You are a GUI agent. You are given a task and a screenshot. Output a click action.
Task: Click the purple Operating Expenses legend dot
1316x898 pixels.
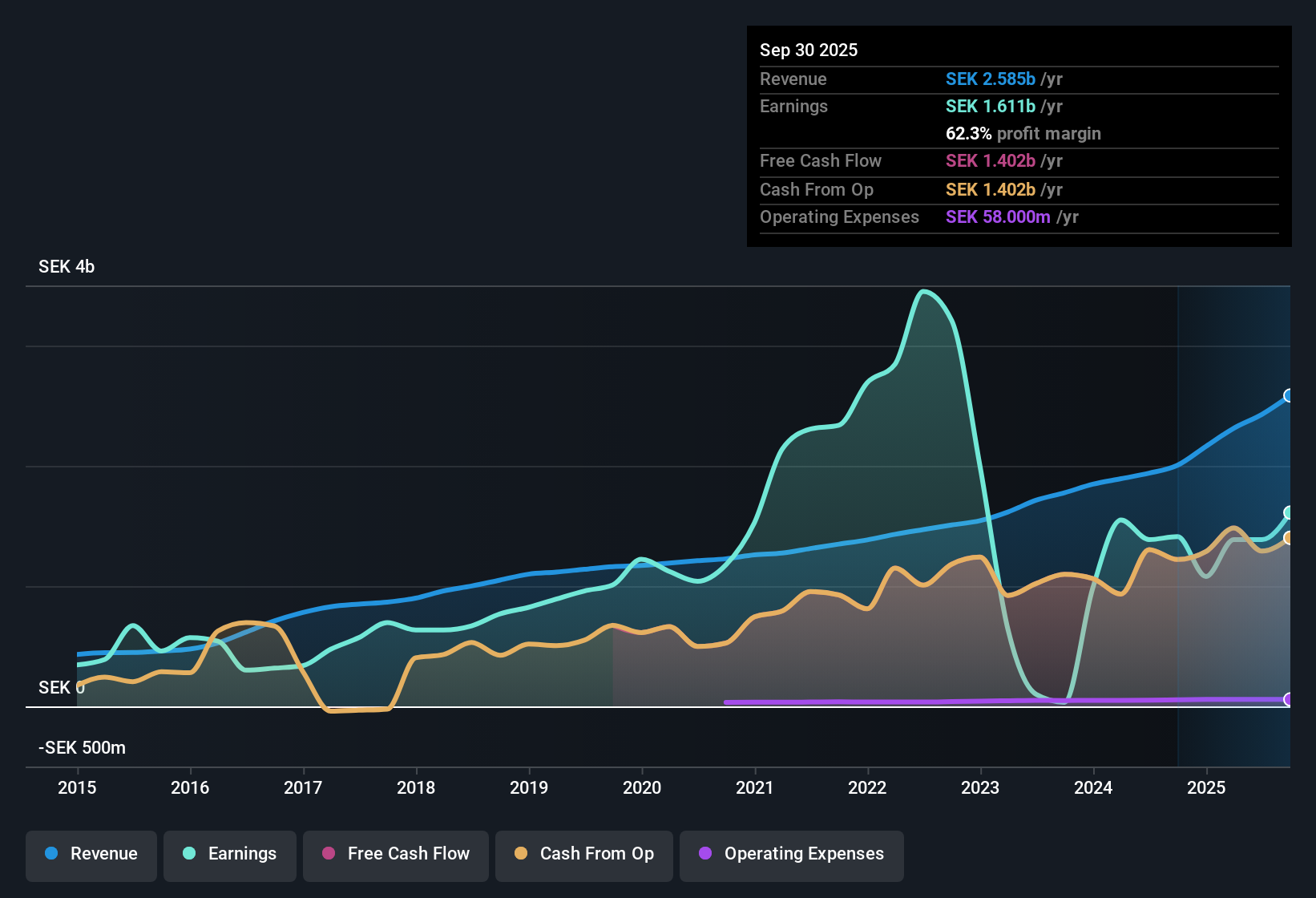[705, 854]
